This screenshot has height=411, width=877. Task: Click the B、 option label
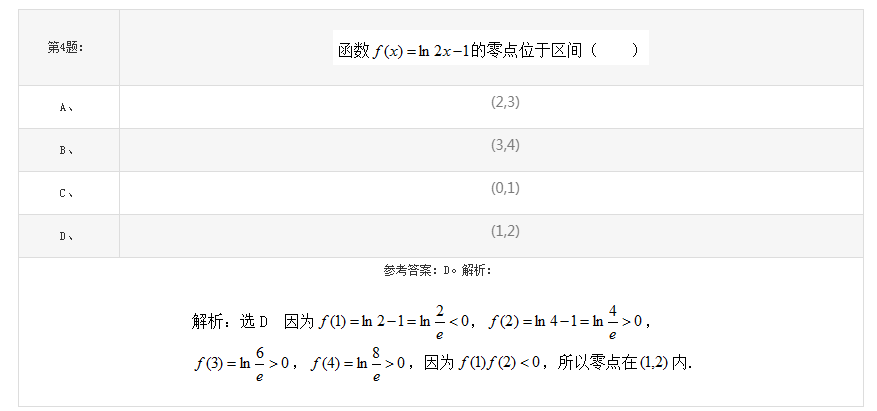click(x=66, y=150)
